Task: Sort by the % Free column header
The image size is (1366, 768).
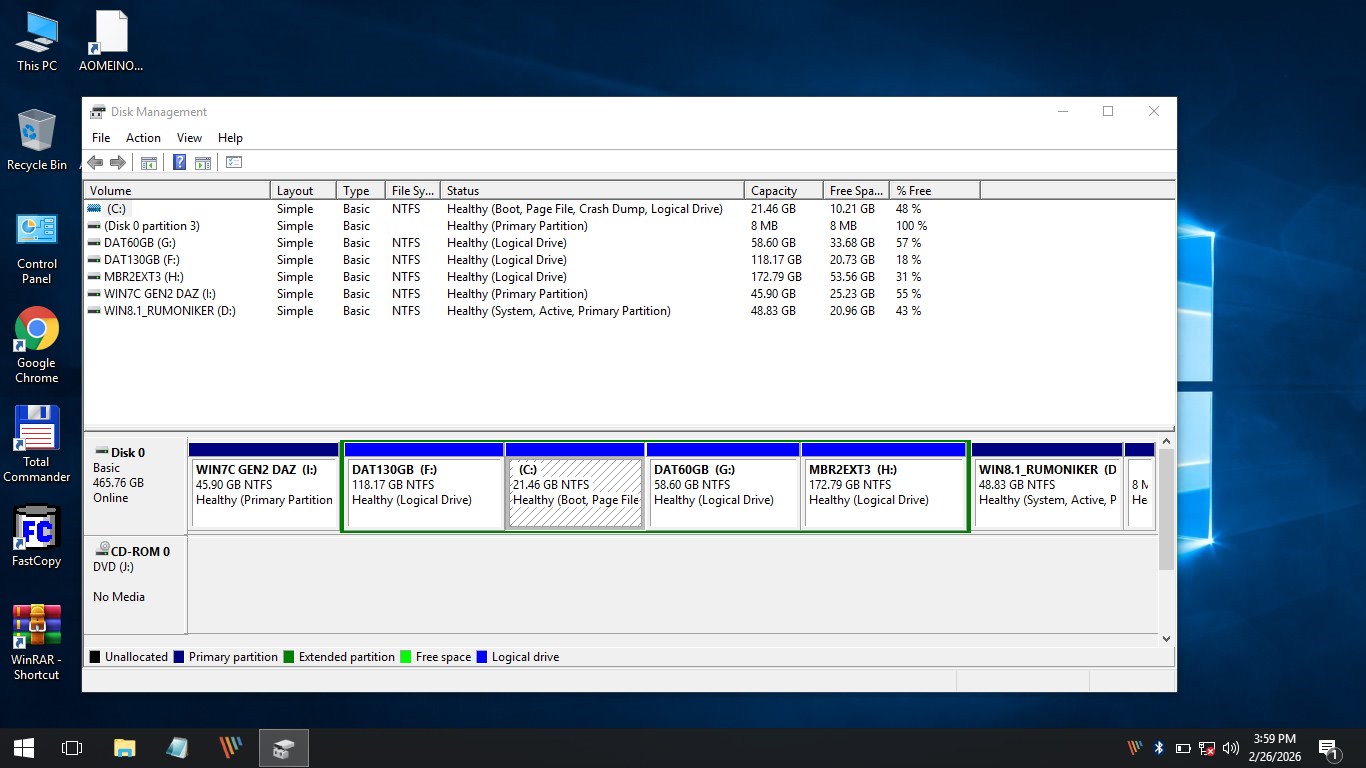Action: point(935,190)
